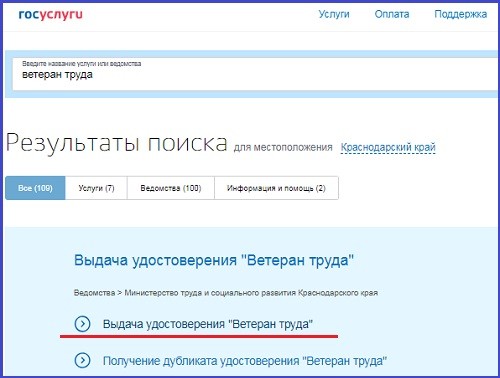Open the Поддержка menu item
500x378 pixels.
coord(460,14)
